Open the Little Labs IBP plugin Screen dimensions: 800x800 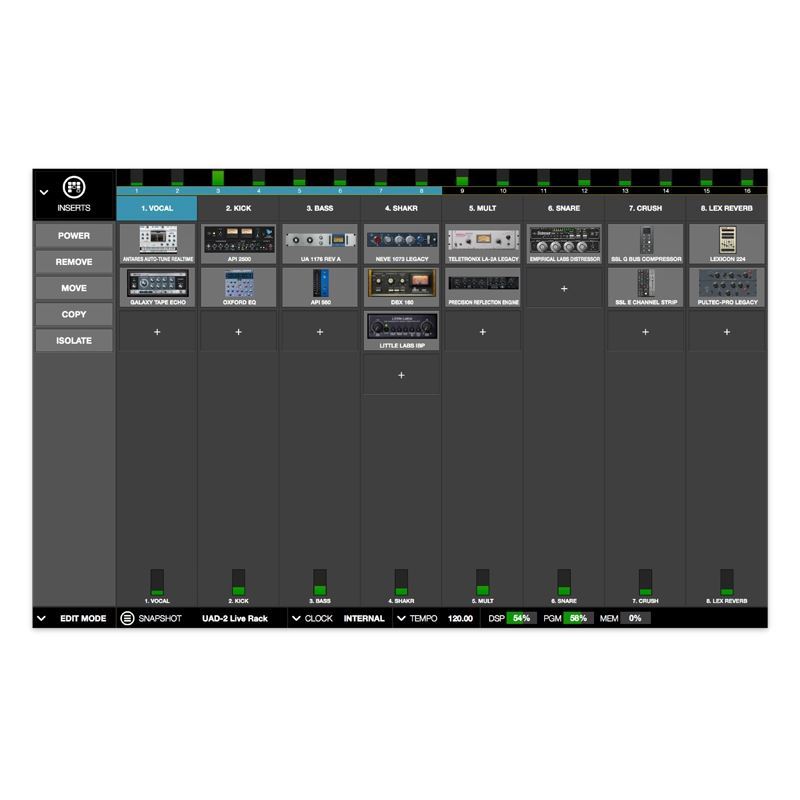402,331
